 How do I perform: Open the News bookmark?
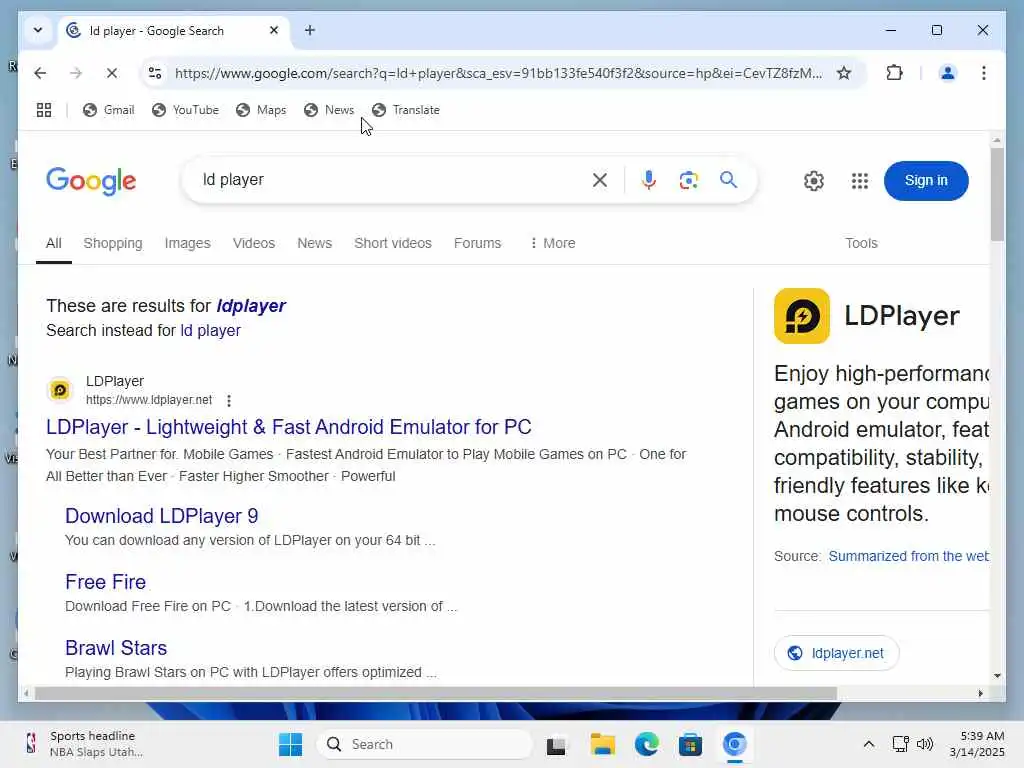[x=329, y=110]
